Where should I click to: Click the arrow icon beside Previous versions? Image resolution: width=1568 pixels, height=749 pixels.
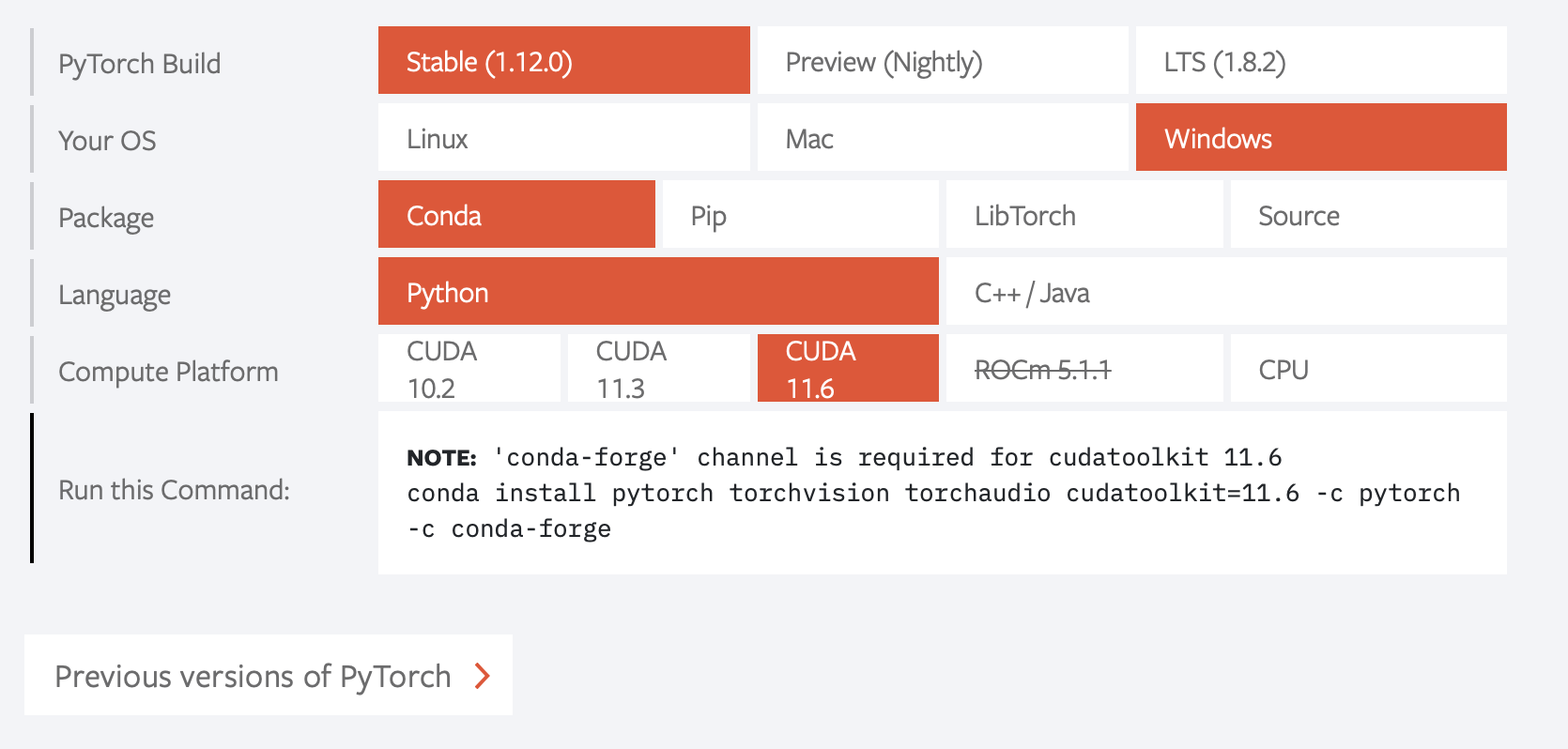483,676
